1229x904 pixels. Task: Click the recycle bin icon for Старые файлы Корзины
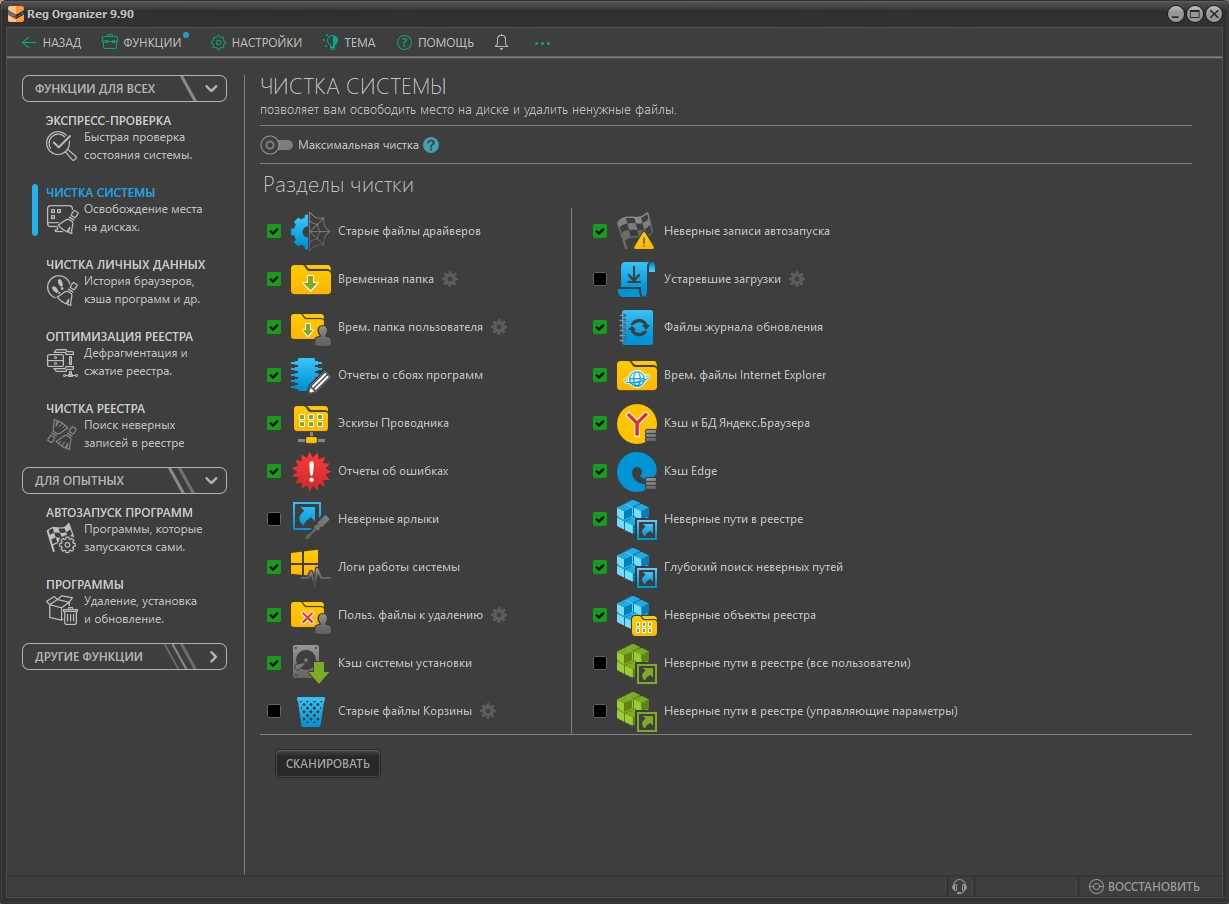[x=311, y=711]
